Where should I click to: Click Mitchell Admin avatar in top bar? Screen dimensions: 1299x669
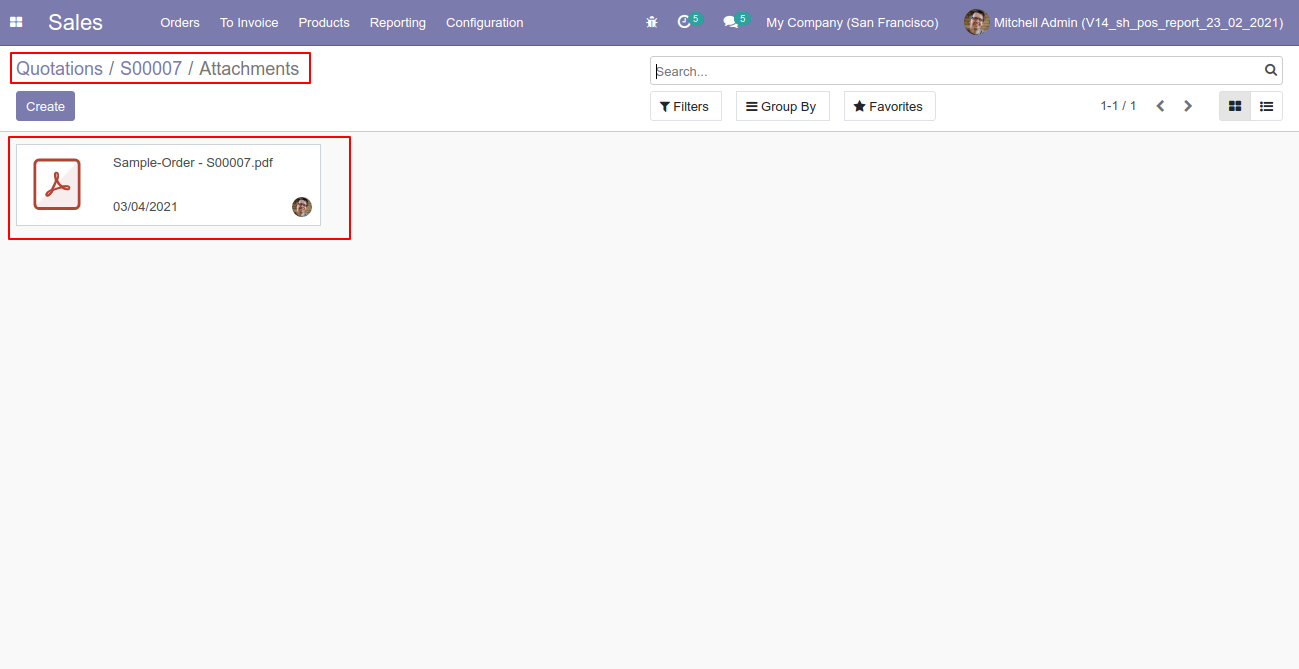click(x=976, y=22)
